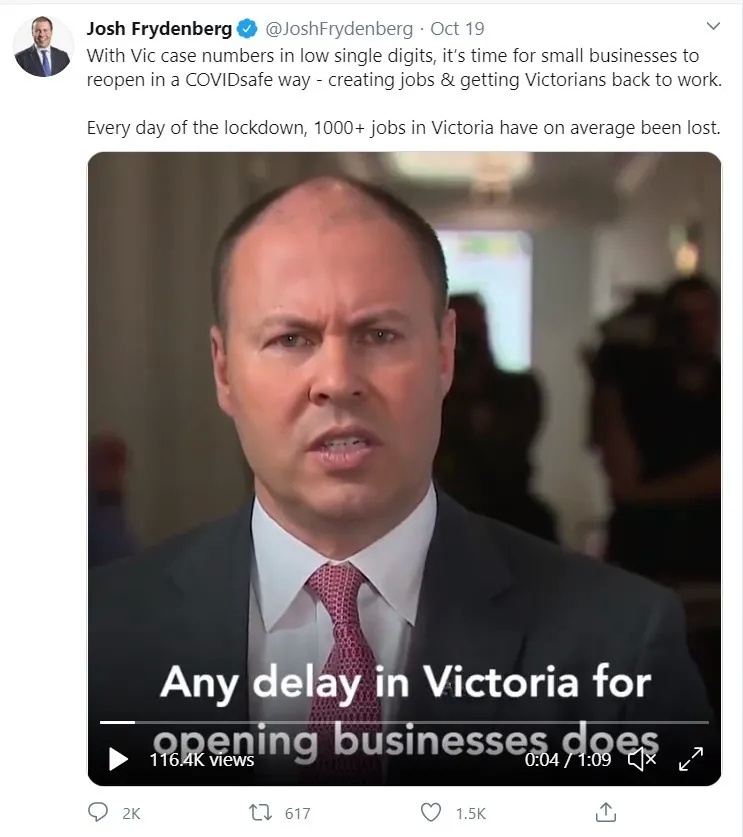Open tweet options chevron menu
Screen dimensions: 743x837
pyautogui.click(x=713, y=26)
